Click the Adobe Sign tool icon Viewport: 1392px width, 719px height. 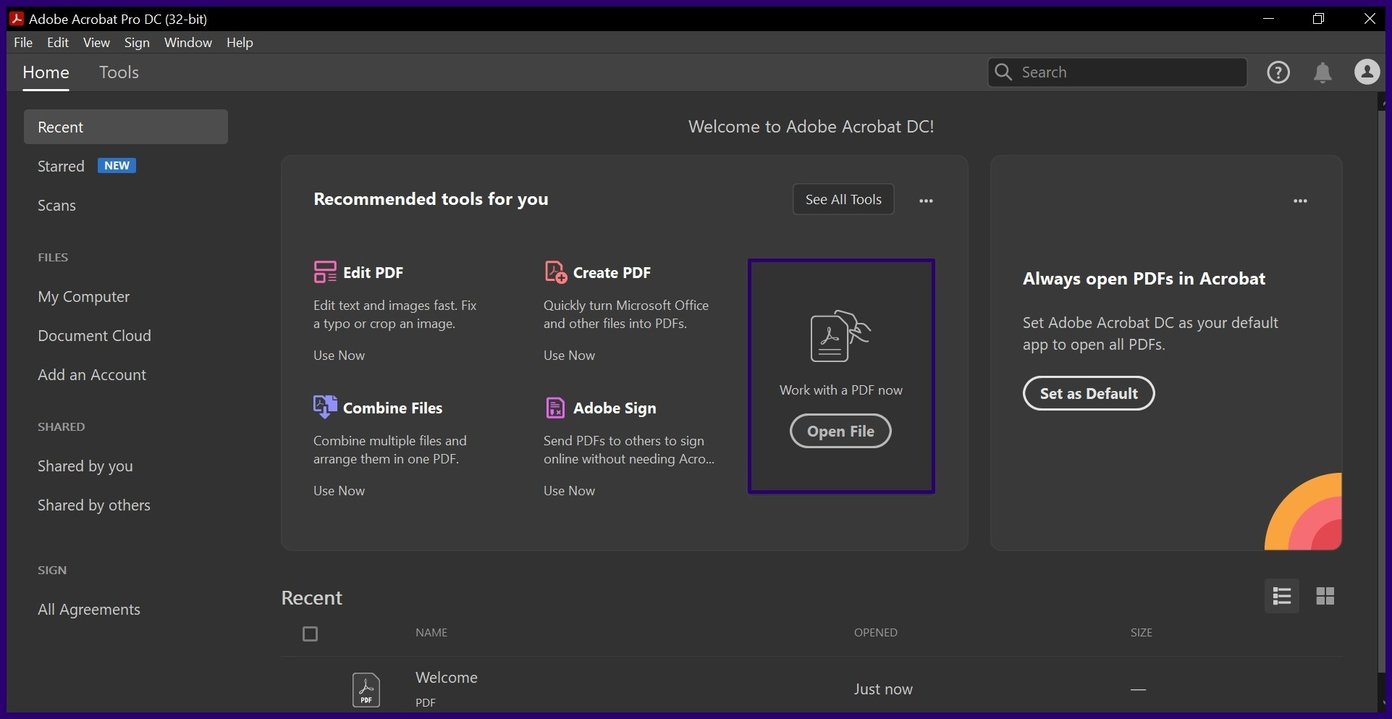point(555,408)
